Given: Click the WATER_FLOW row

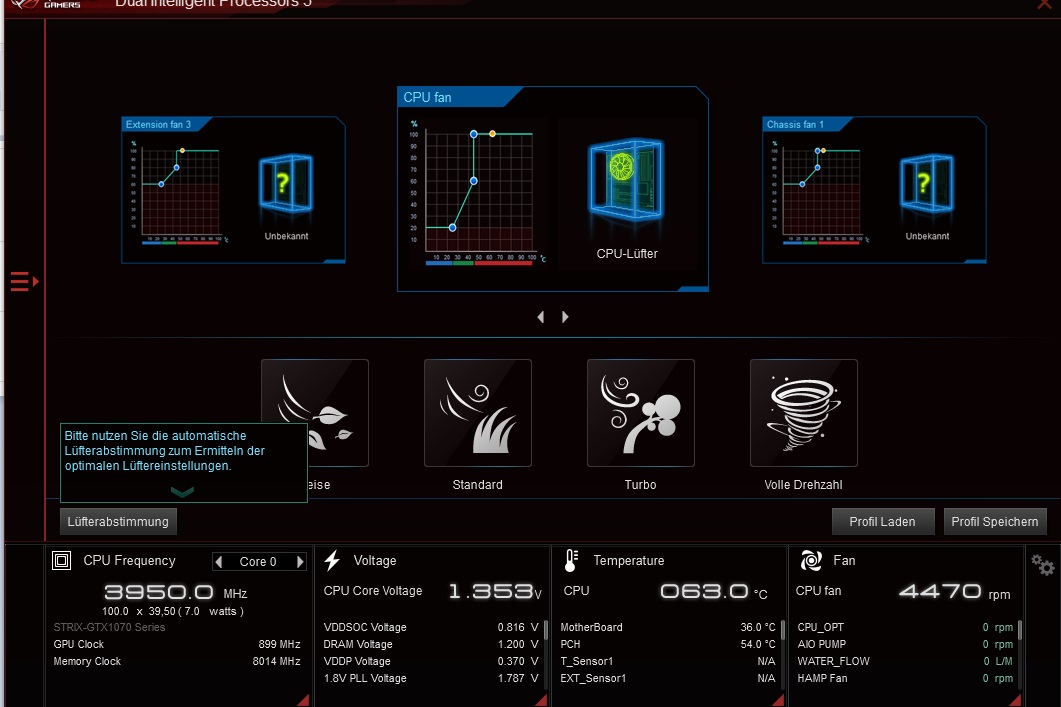Looking at the screenshot, I should [x=905, y=661].
